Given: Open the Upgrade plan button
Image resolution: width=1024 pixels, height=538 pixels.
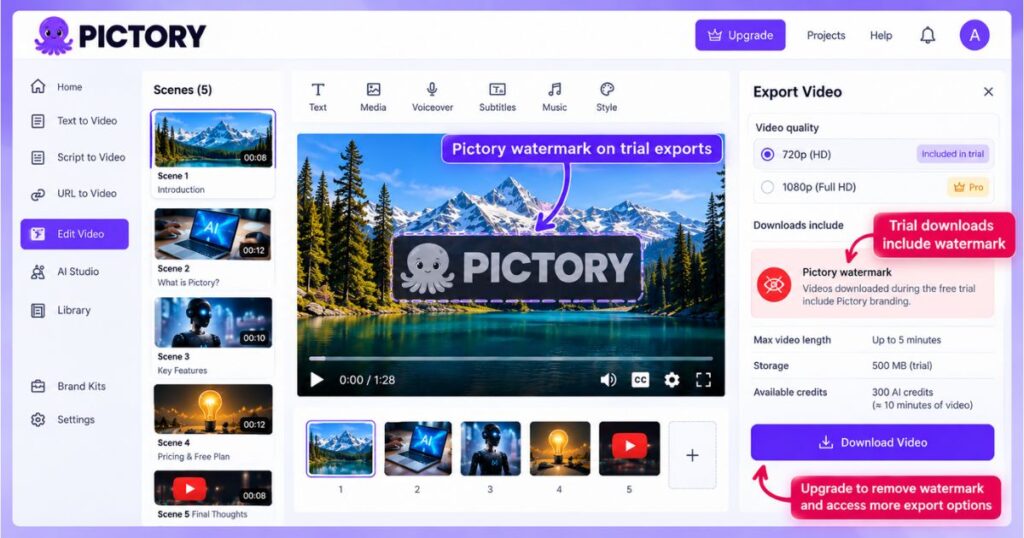Looking at the screenshot, I should tap(740, 35).
